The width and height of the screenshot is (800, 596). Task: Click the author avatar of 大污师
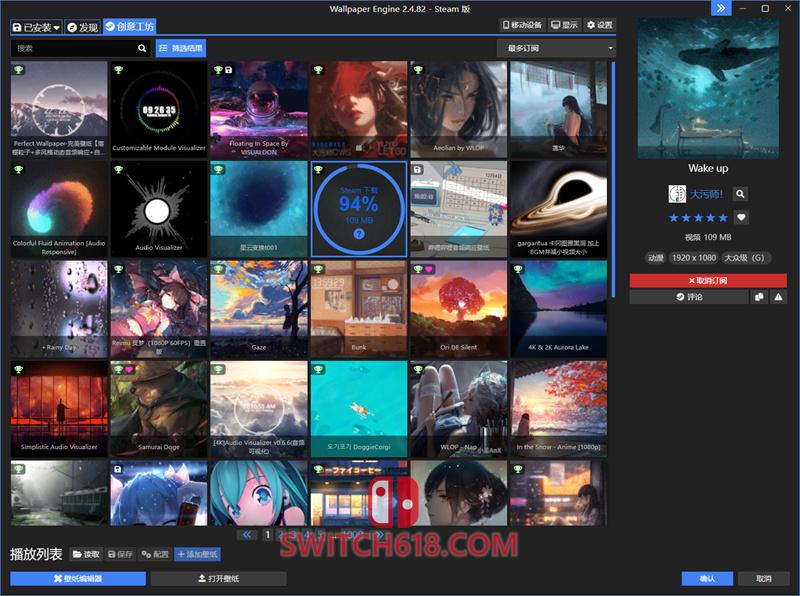point(677,194)
